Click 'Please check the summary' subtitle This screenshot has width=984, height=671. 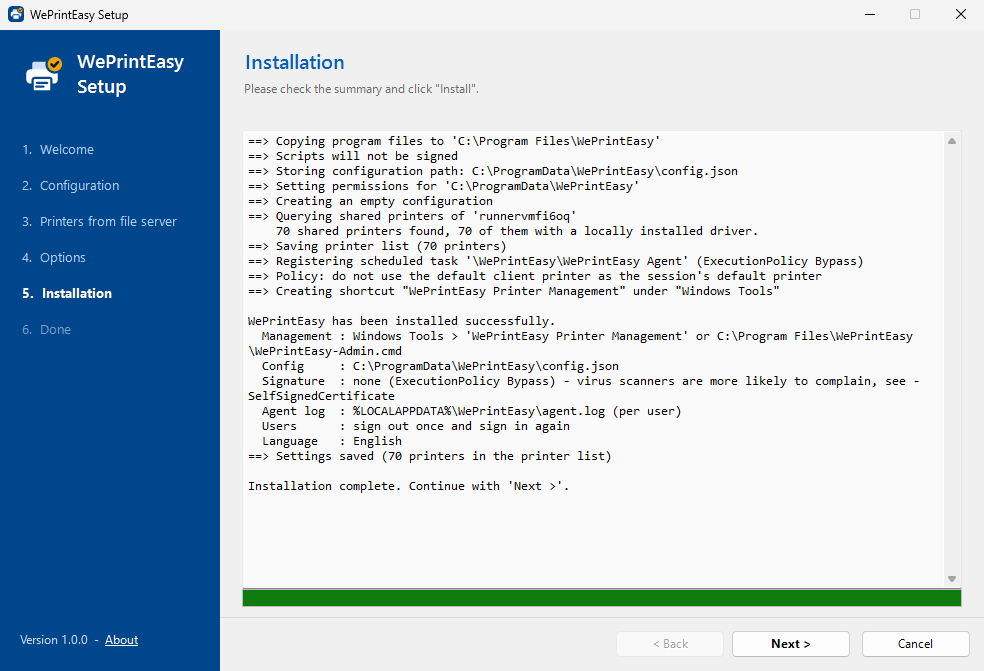click(x=361, y=89)
